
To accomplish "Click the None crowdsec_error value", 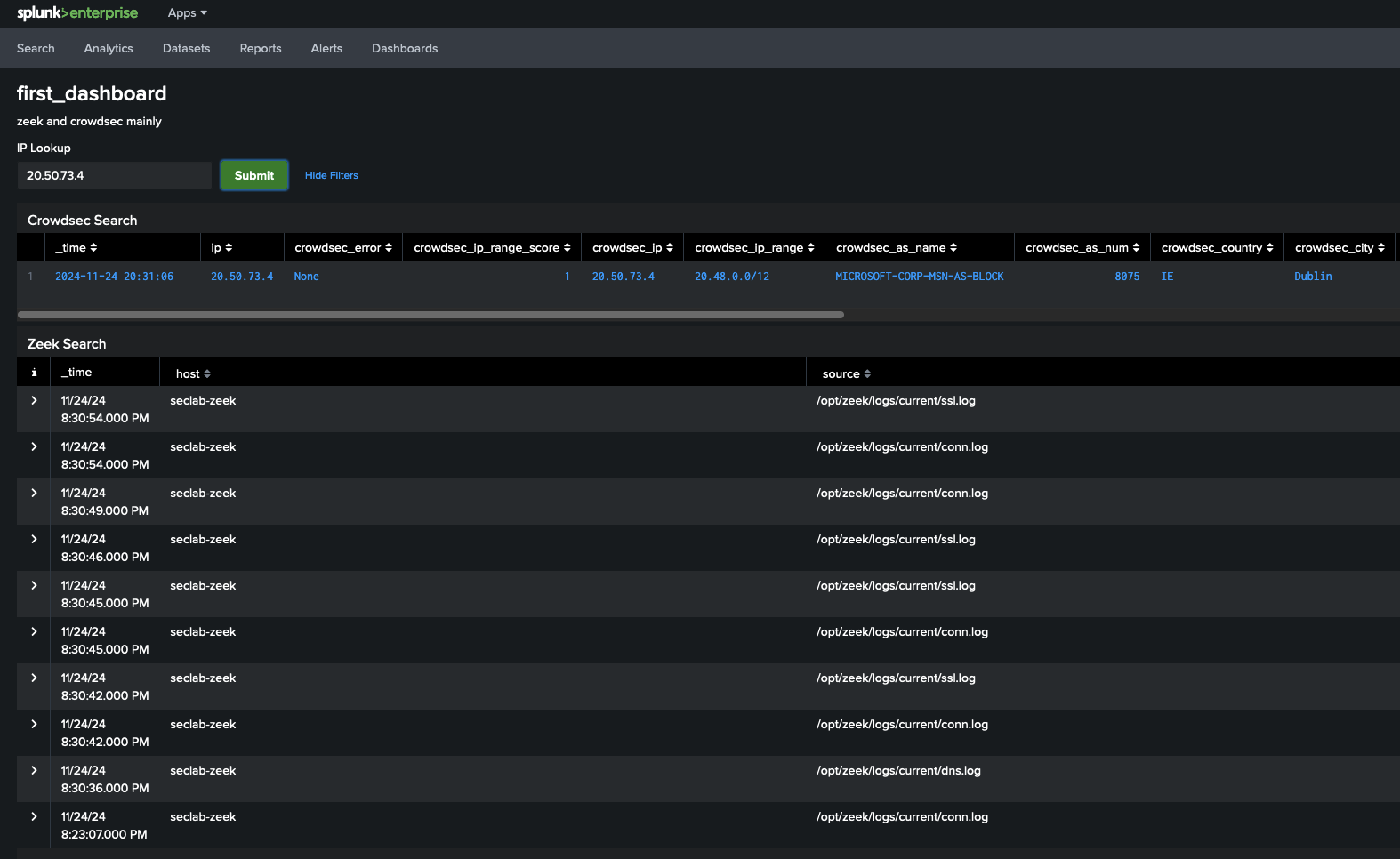I will click(x=307, y=277).
